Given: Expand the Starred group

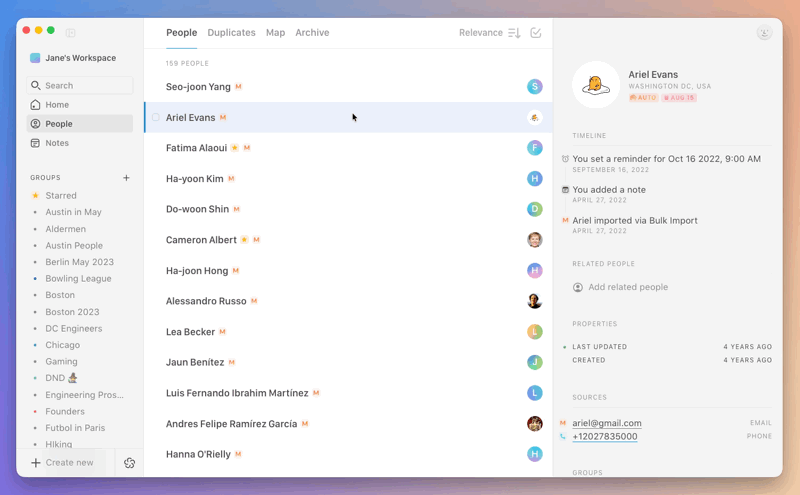Looking at the screenshot, I should 61,196.
